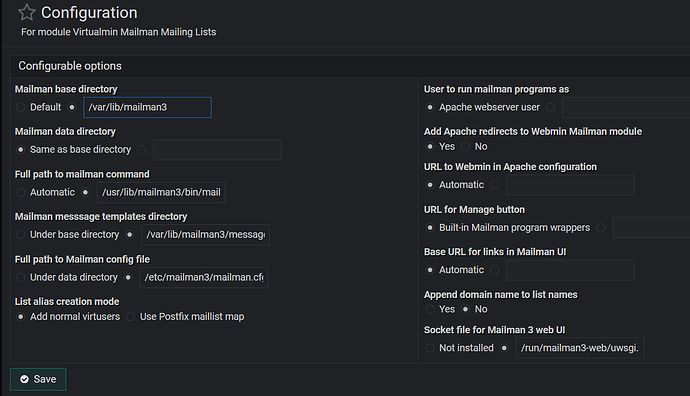Click the 'Socket file for Mailman 3 web UI' label

coord(495,330)
